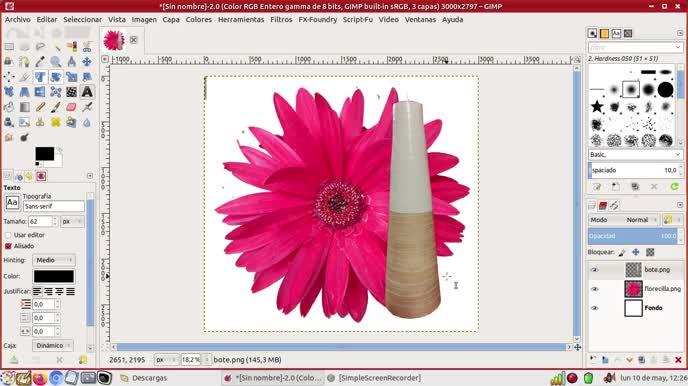The height and width of the screenshot is (386, 688).
Task: Select the Paintbrush tool
Action: (56, 107)
